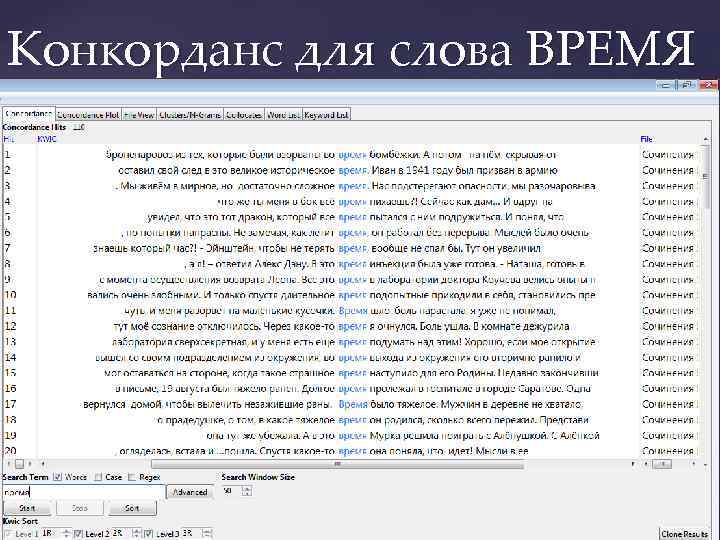Open the Concordance Plot tab
720x540 pixels.
point(88,115)
